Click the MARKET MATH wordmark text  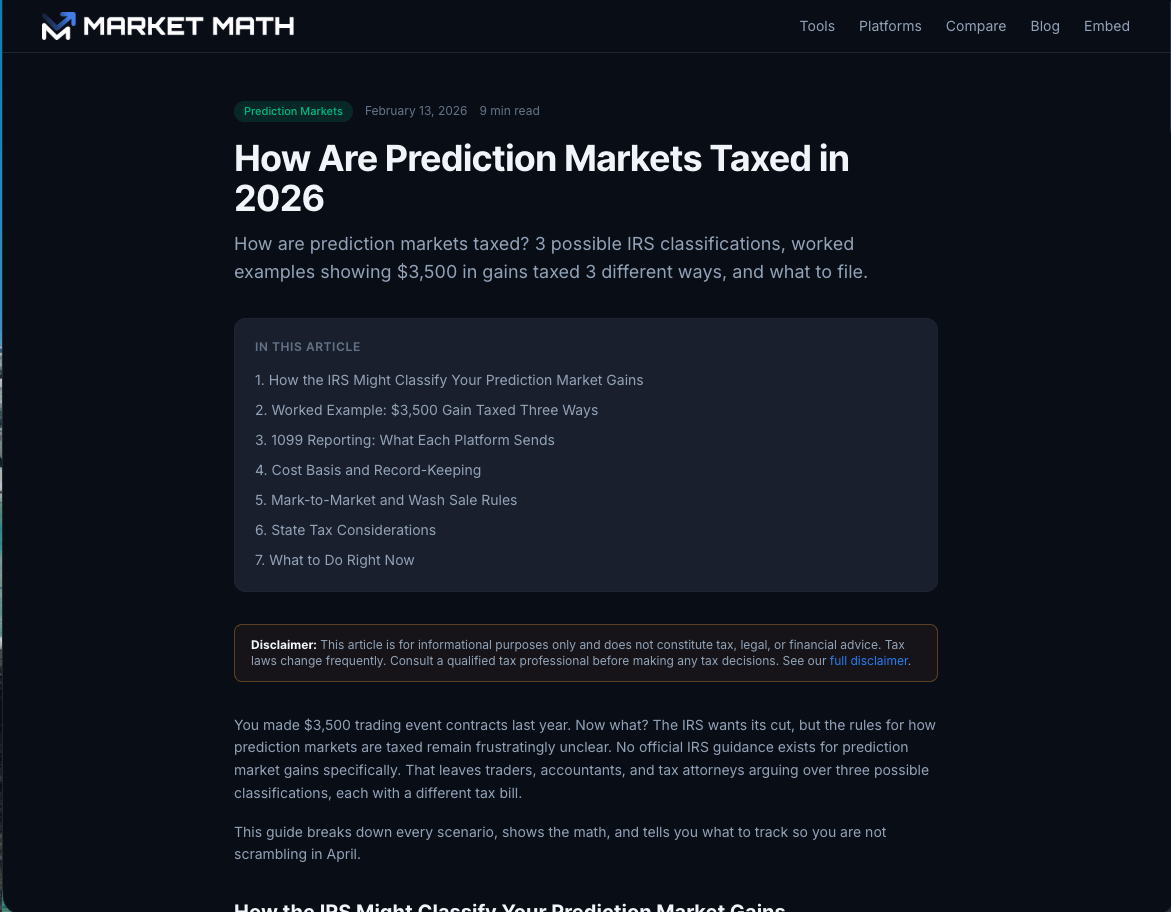pyautogui.click(x=189, y=26)
